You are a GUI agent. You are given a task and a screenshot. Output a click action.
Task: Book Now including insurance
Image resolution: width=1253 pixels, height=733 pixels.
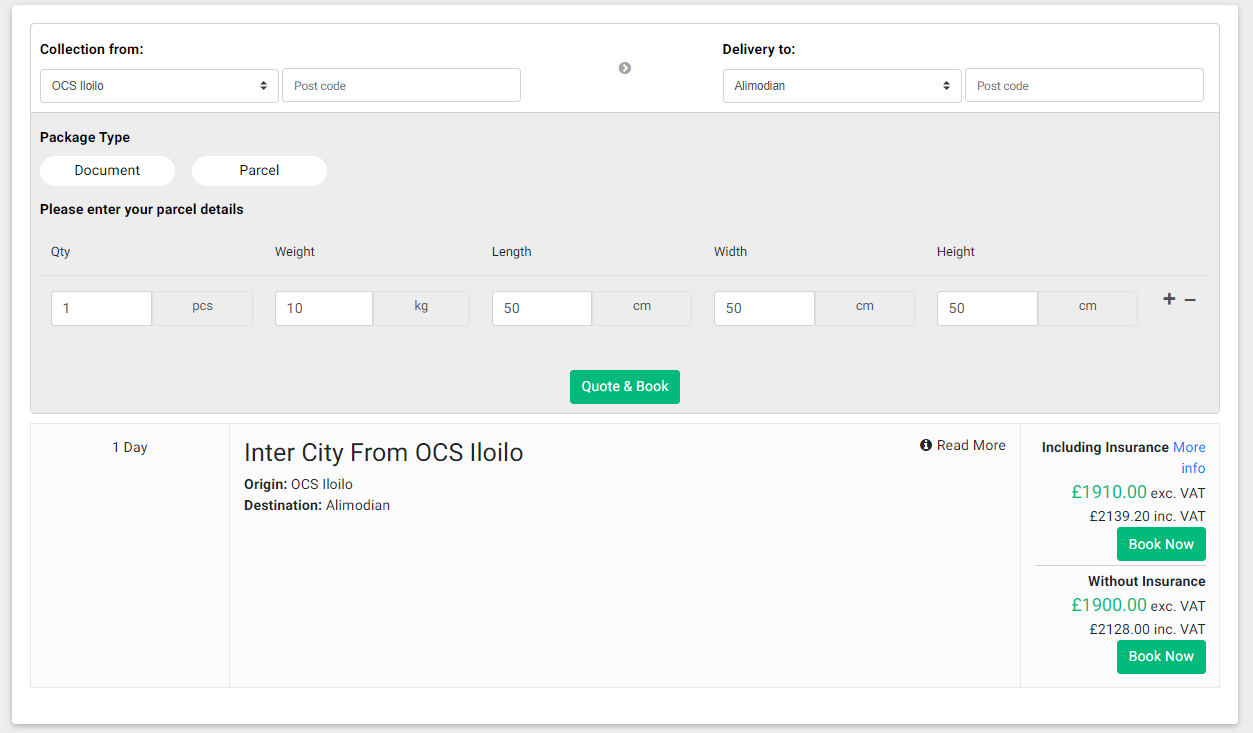(x=1161, y=544)
